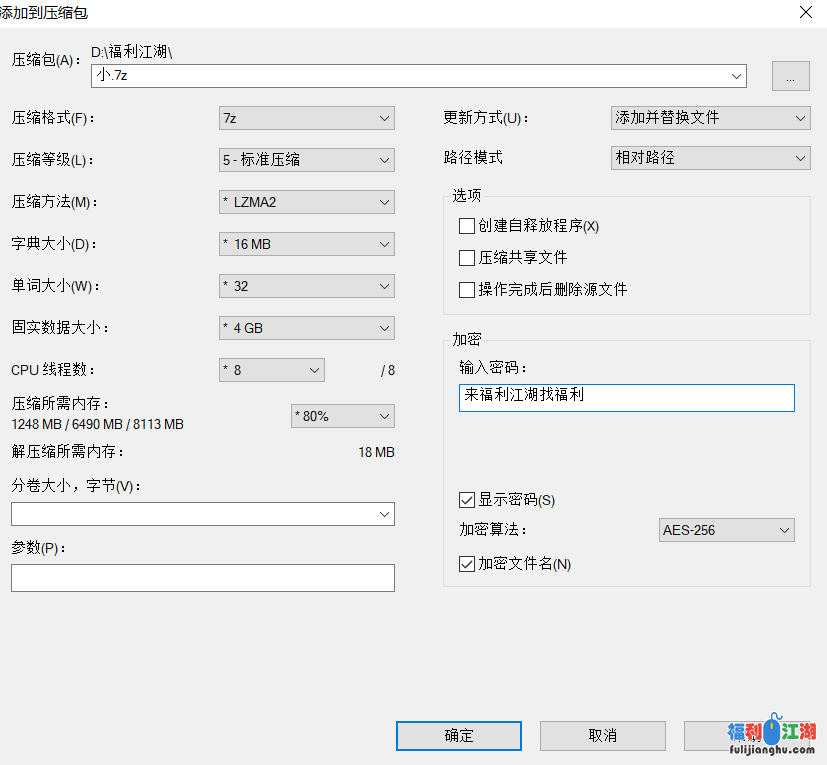827x765 pixels.
Task: Enable delete source files after compression
Action: (x=467, y=290)
